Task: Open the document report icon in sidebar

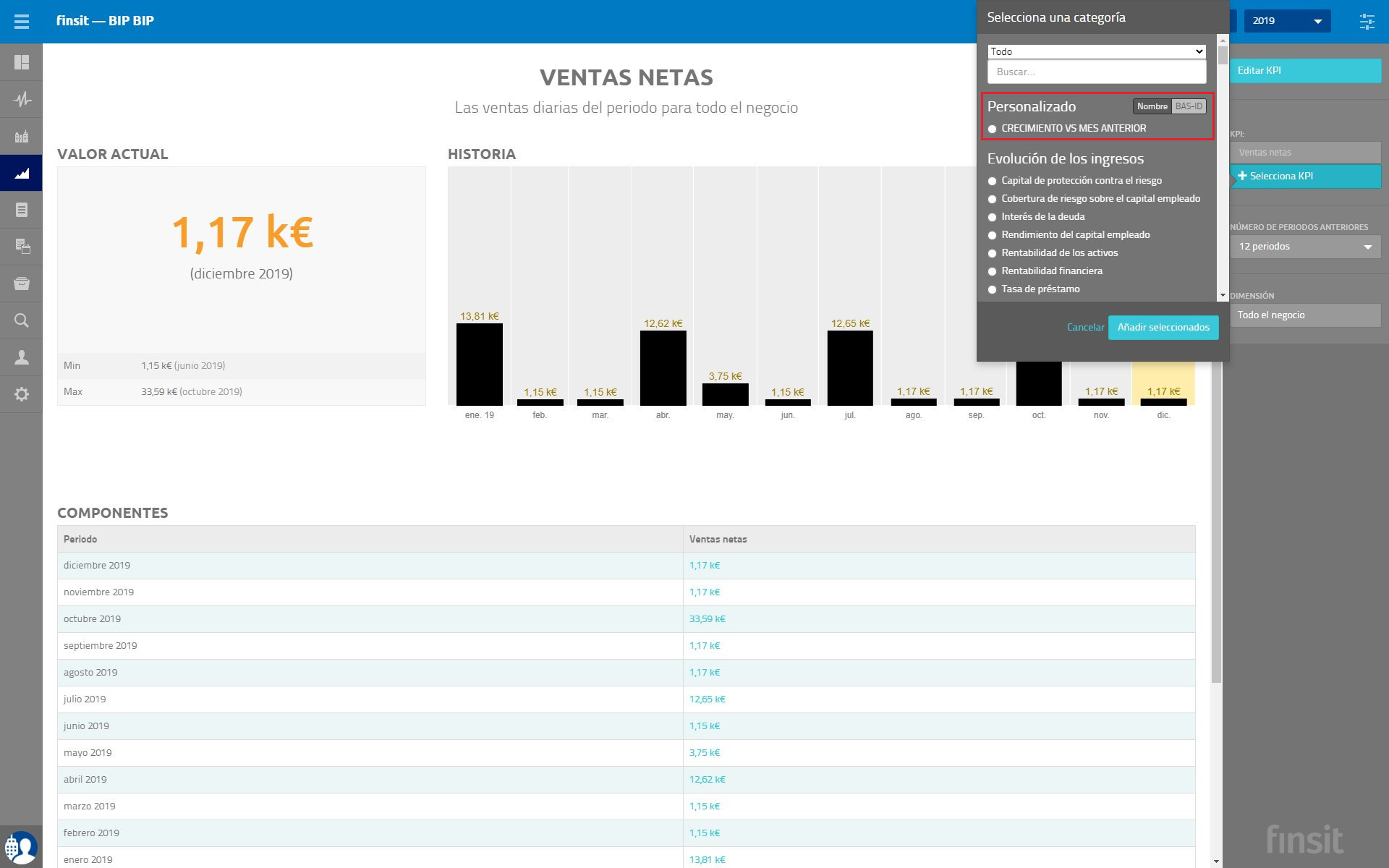Action: [22, 210]
